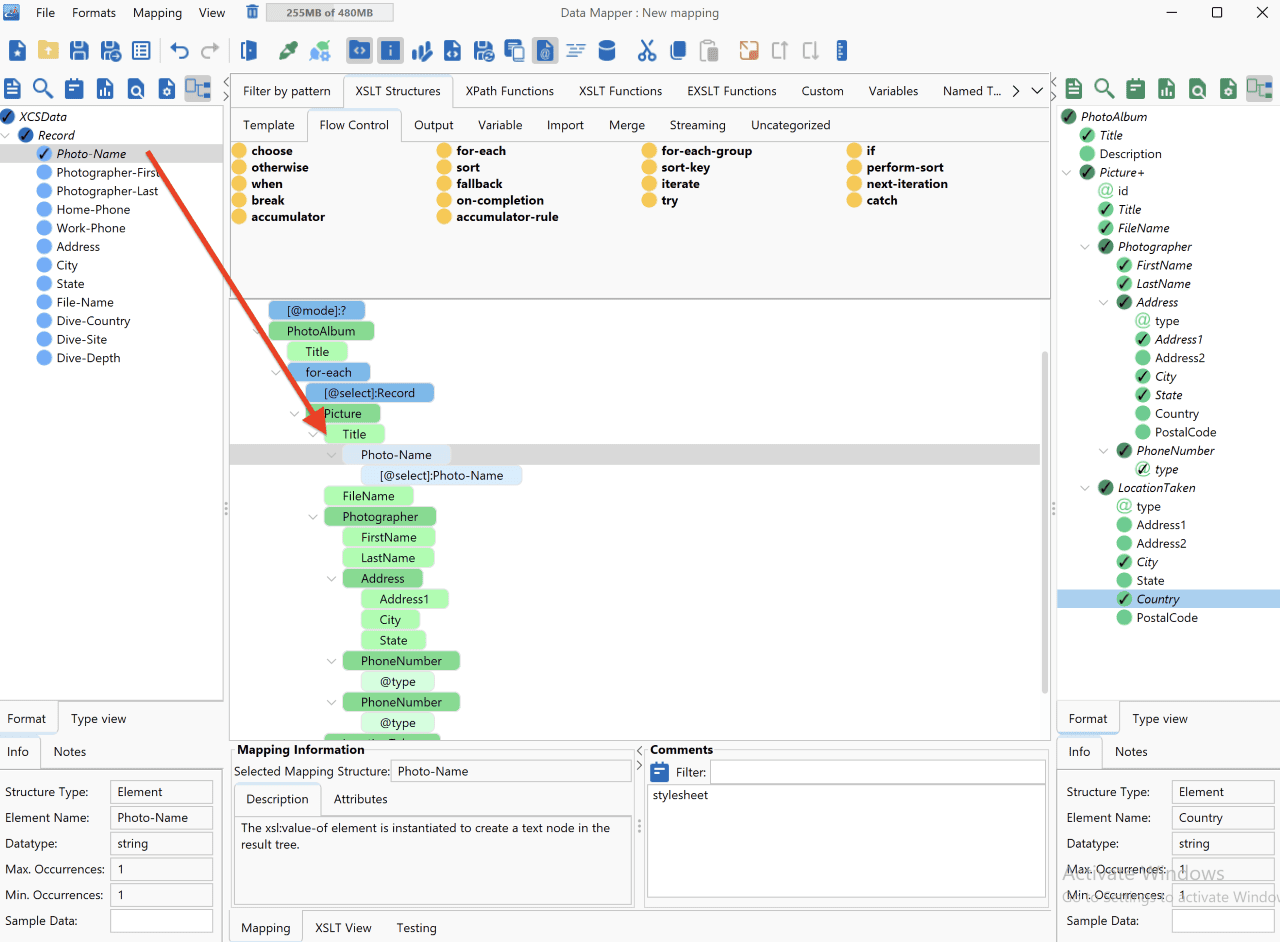Click the green calendar icon in target panel
The width and height of the screenshot is (1280, 942).
1135,88
